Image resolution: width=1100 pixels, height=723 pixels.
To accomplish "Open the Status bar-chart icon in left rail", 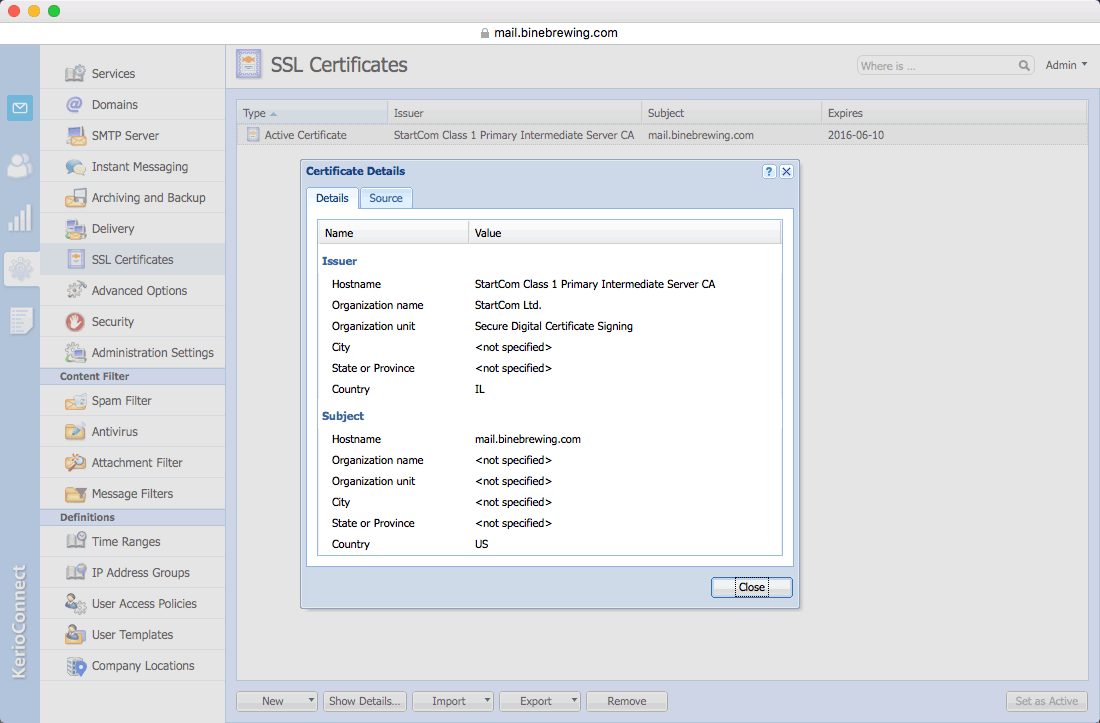I will (20, 218).
